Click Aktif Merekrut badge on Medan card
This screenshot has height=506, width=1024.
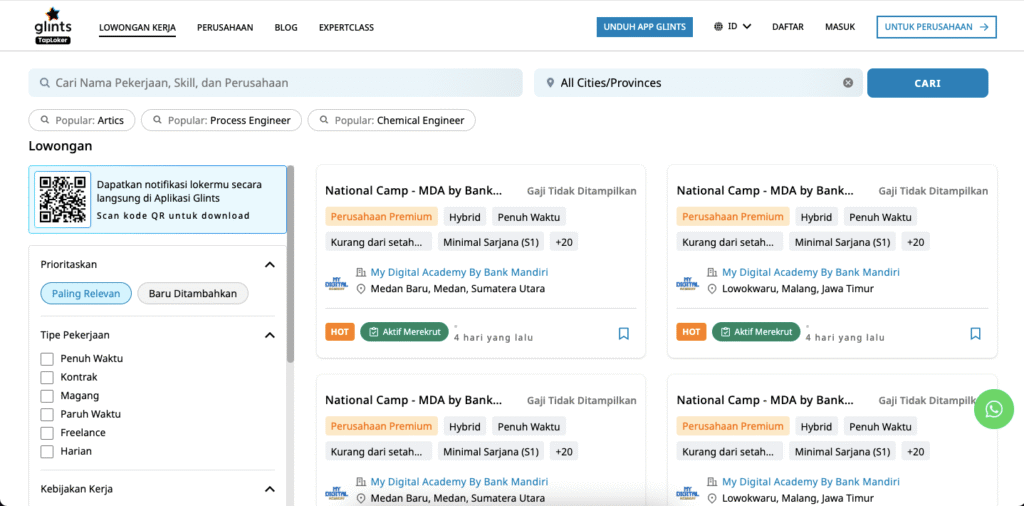(x=405, y=332)
